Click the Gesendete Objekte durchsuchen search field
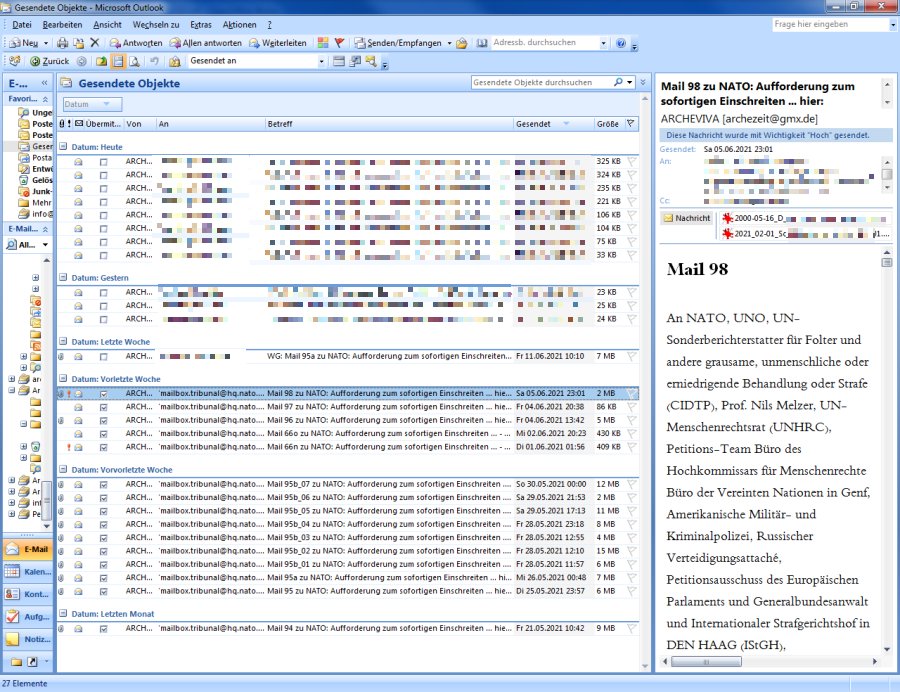This screenshot has height=692, width=900. click(542, 82)
